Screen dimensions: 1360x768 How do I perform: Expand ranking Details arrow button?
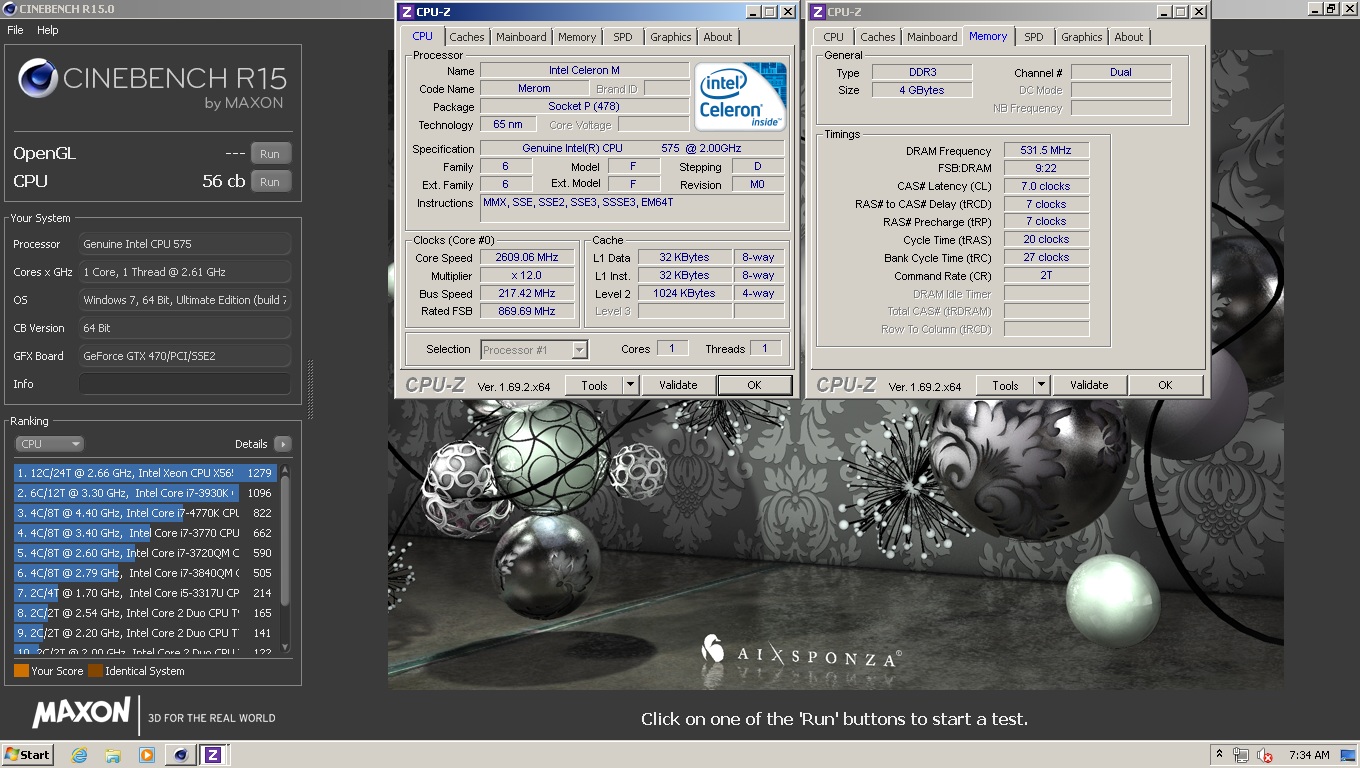pyautogui.click(x=282, y=444)
